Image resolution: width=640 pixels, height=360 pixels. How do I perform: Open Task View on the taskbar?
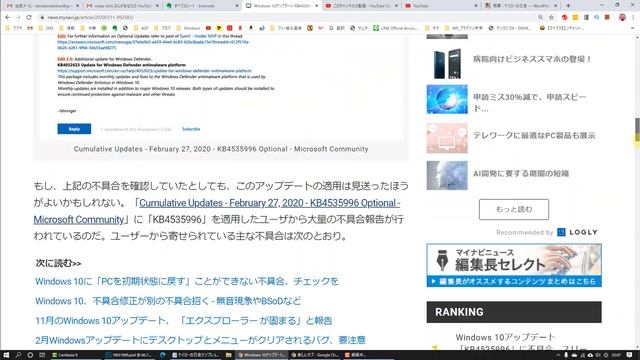[x=42, y=355]
